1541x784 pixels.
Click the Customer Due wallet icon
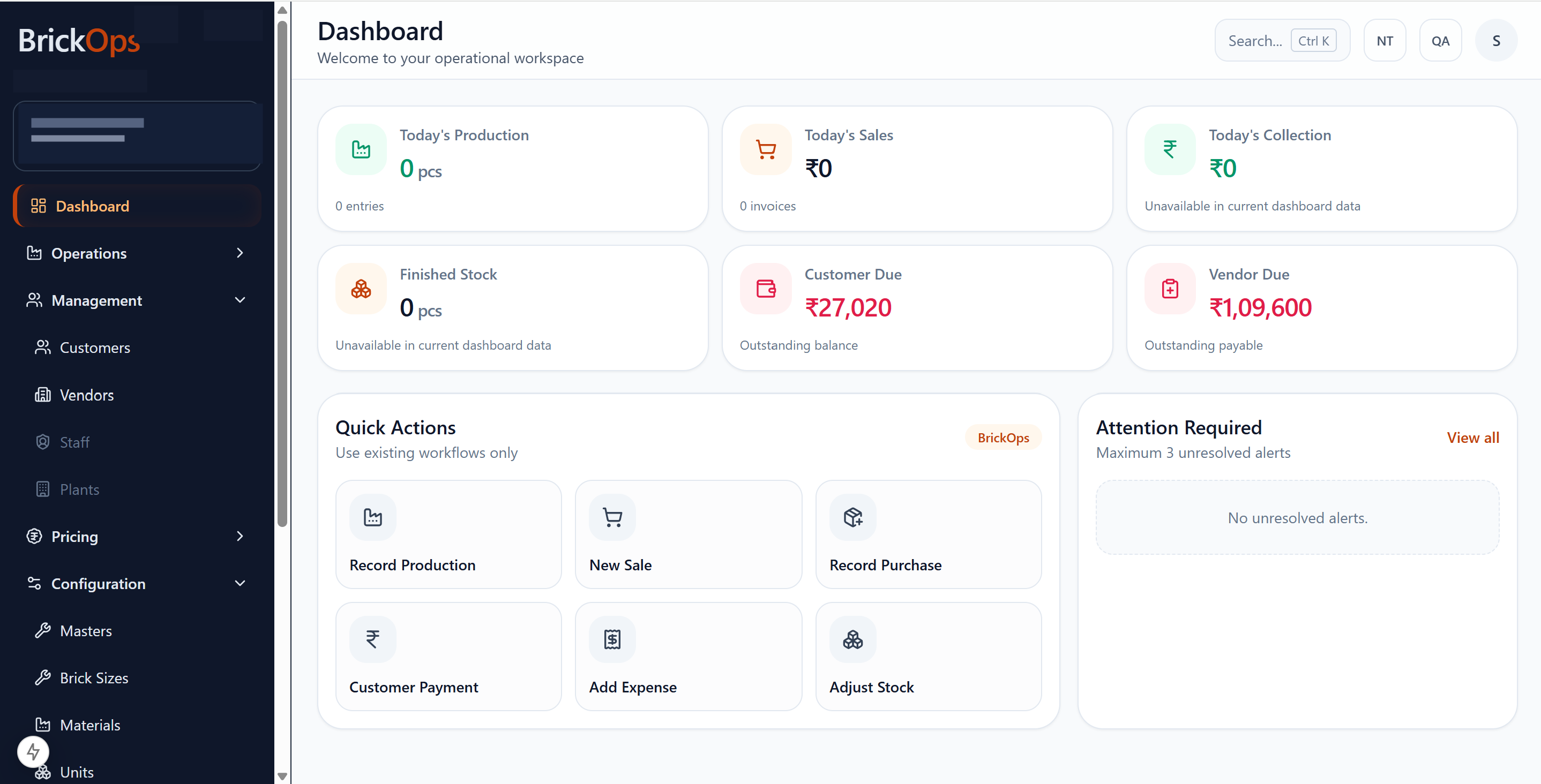click(766, 289)
